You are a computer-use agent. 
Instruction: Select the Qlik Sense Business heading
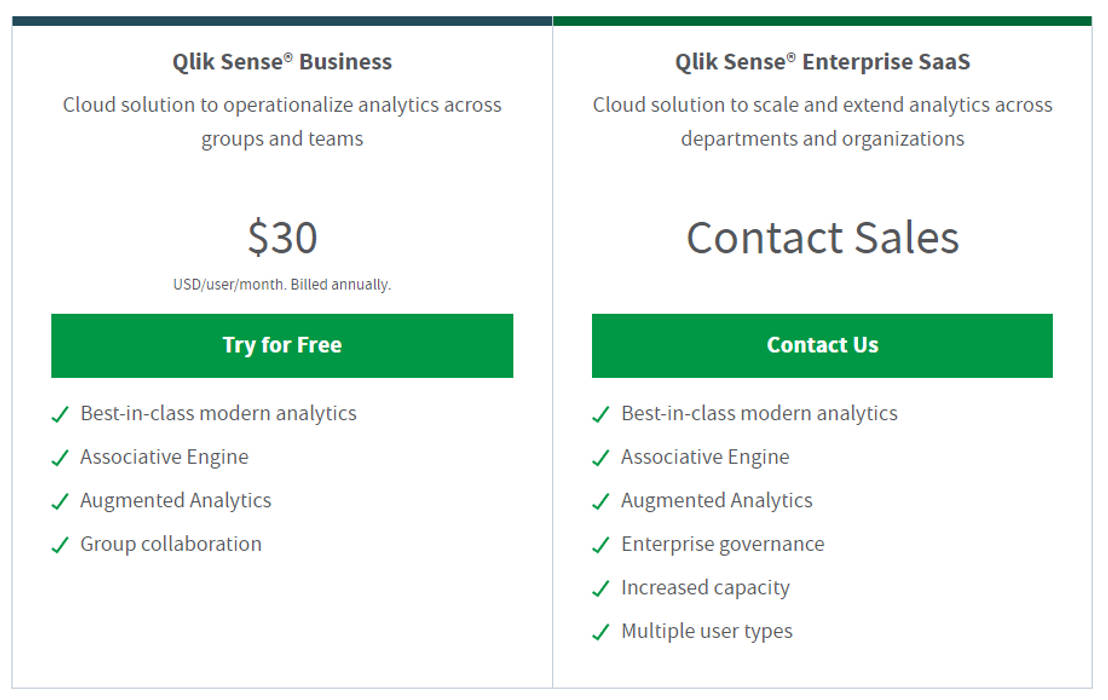[282, 62]
